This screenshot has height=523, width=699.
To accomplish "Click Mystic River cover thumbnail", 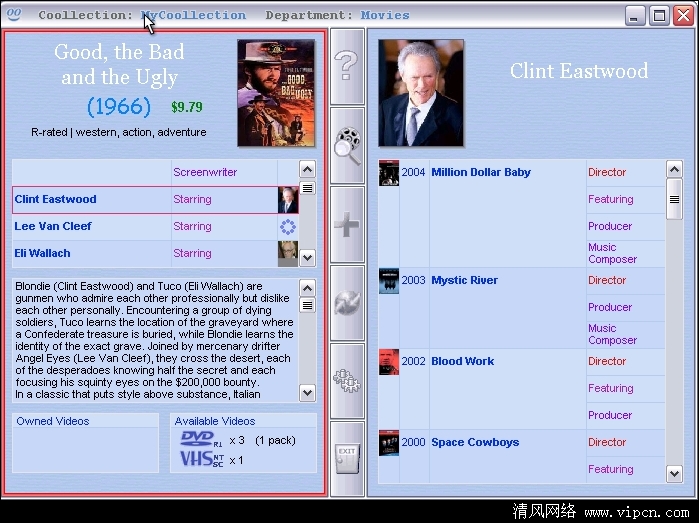I will pos(389,281).
